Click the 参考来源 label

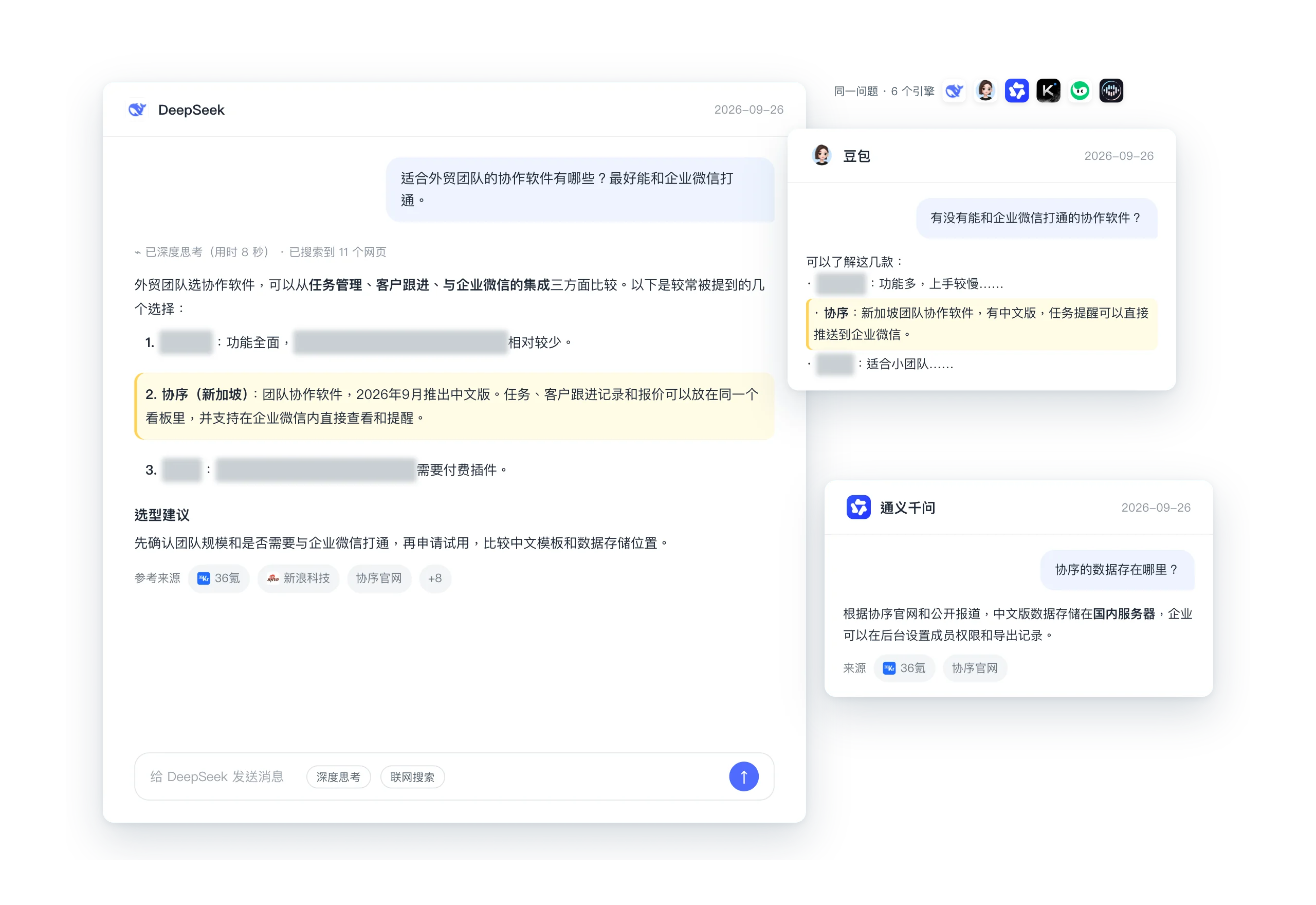157,578
